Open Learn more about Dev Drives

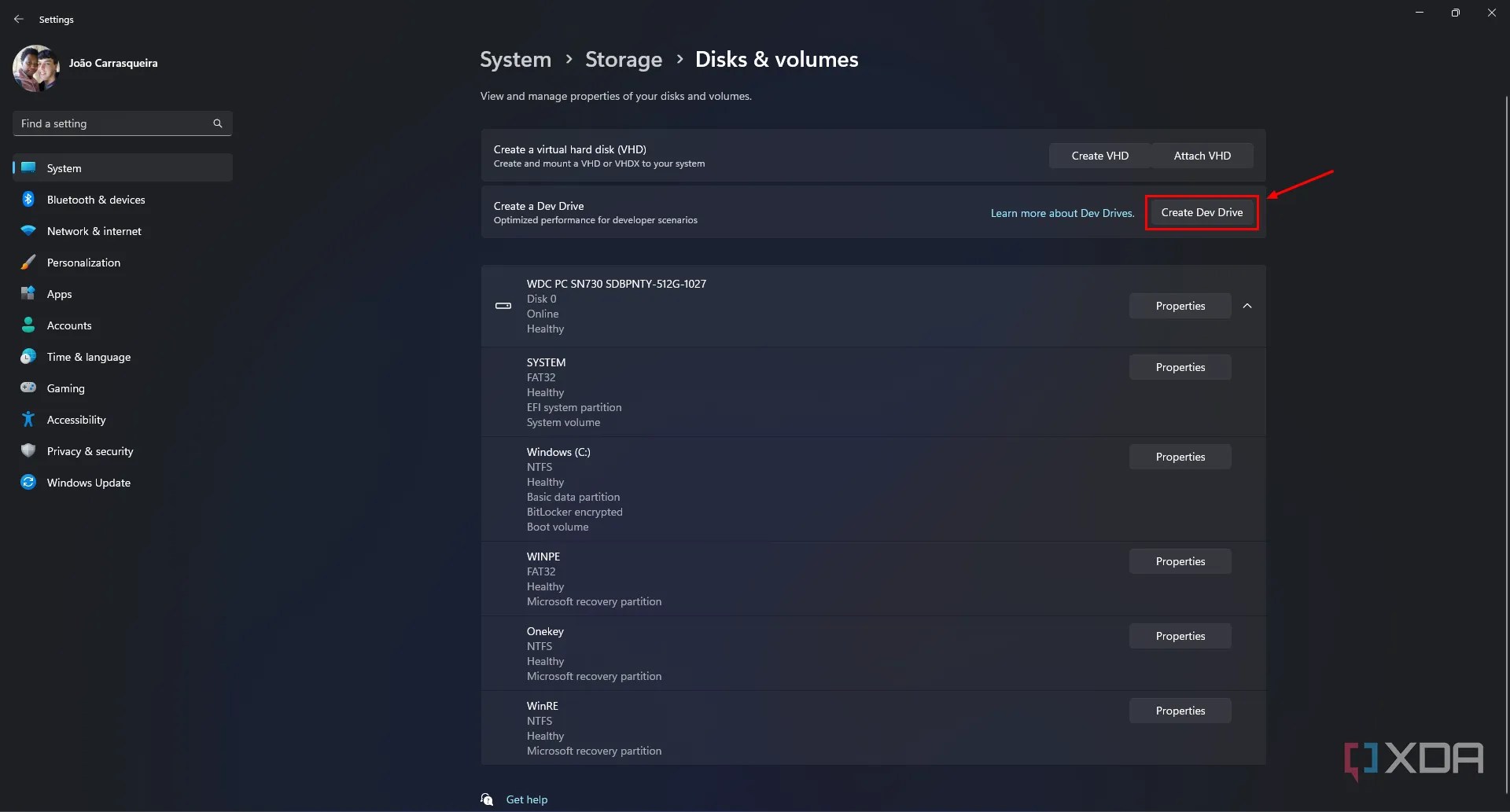pos(1061,212)
